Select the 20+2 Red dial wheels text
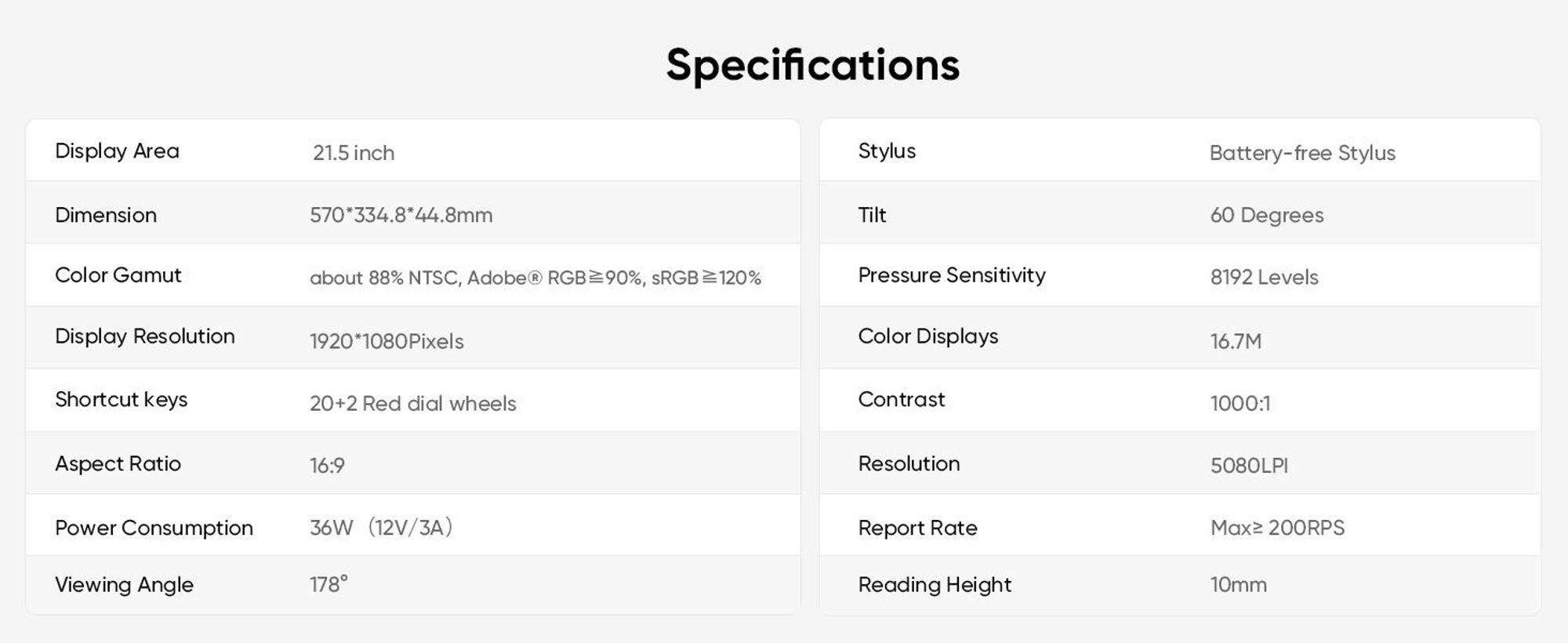This screenshot has width=1568, height=643. pyautogui.click(x=413, y=403)
